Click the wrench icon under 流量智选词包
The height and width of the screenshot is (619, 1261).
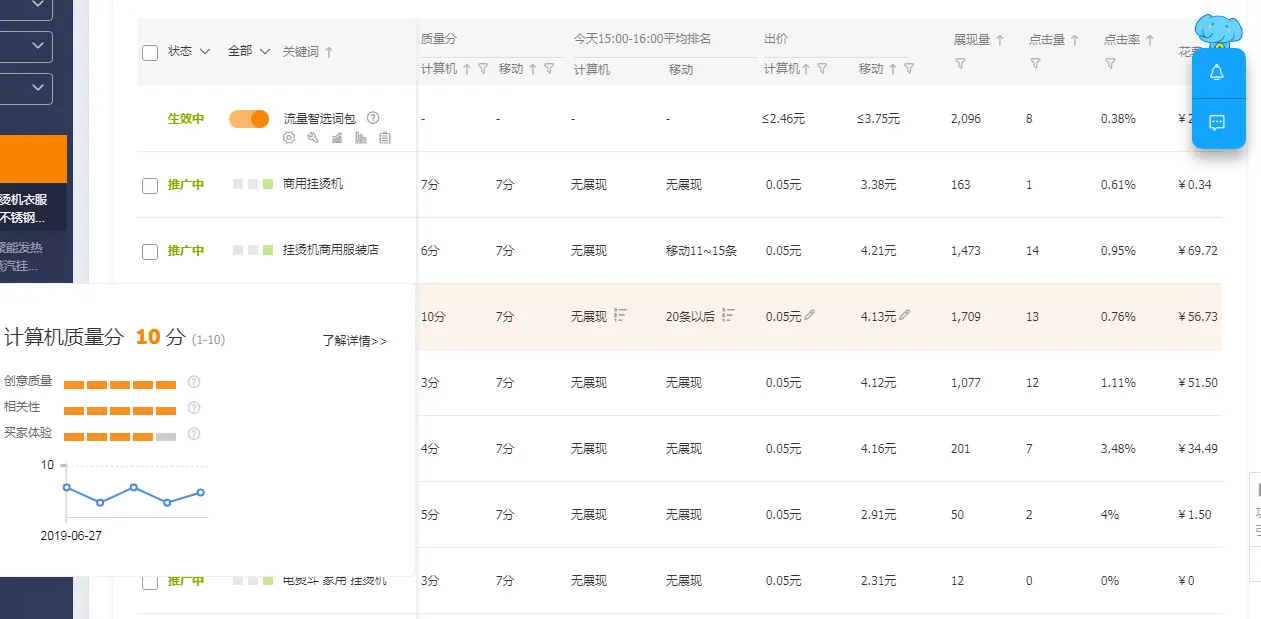[x=313, y=138]
